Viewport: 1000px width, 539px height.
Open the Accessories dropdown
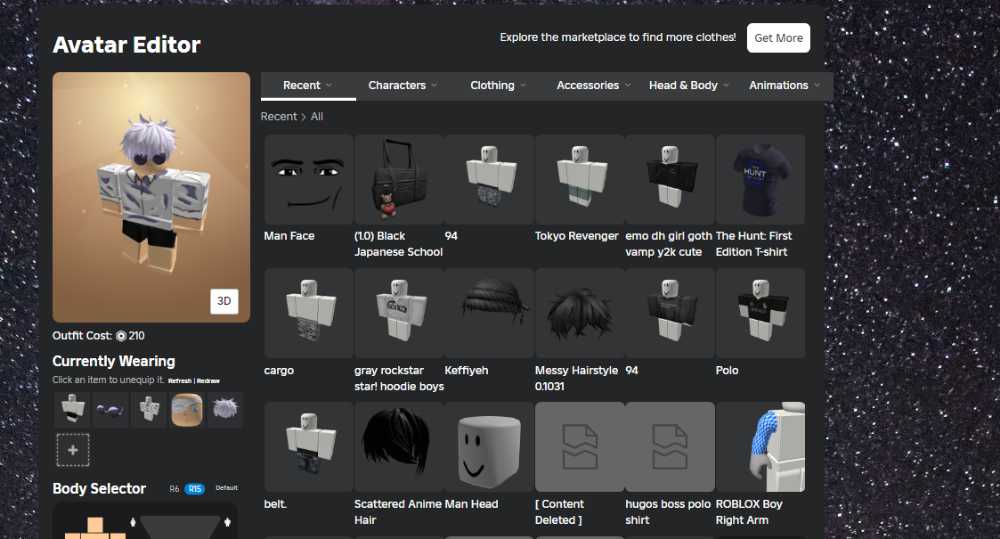593,86
